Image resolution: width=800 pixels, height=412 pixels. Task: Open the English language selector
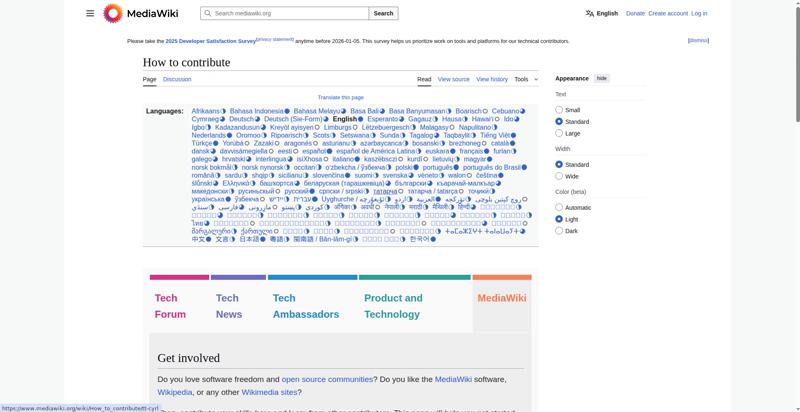coord(602,13)
